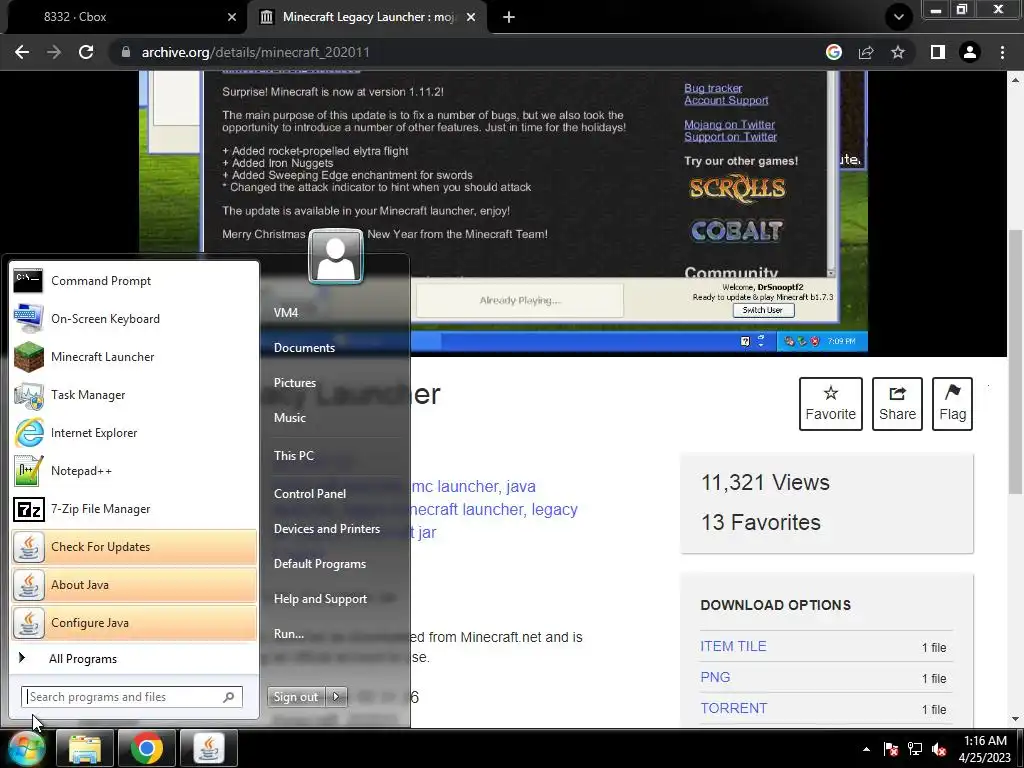The height and width of the screenshot is (768, 1024).
Task: Open the Chrome profile menu
Action: click(x=970, y=52)
